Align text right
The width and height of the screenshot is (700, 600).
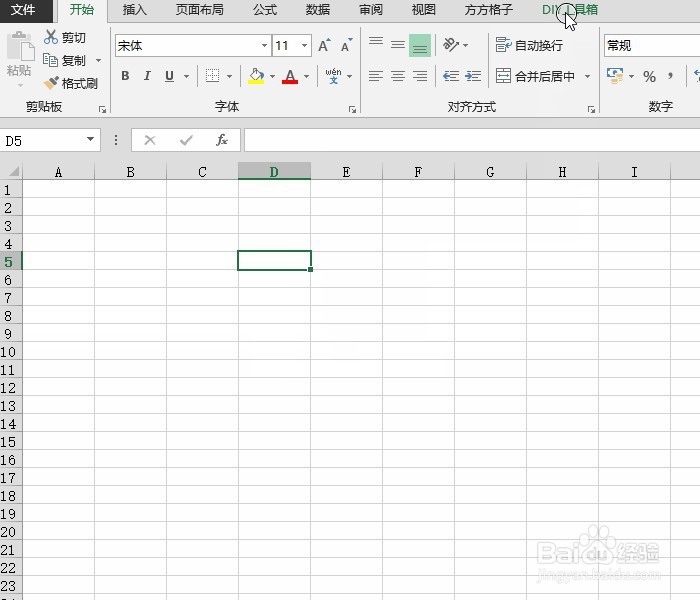click(420, 76)
